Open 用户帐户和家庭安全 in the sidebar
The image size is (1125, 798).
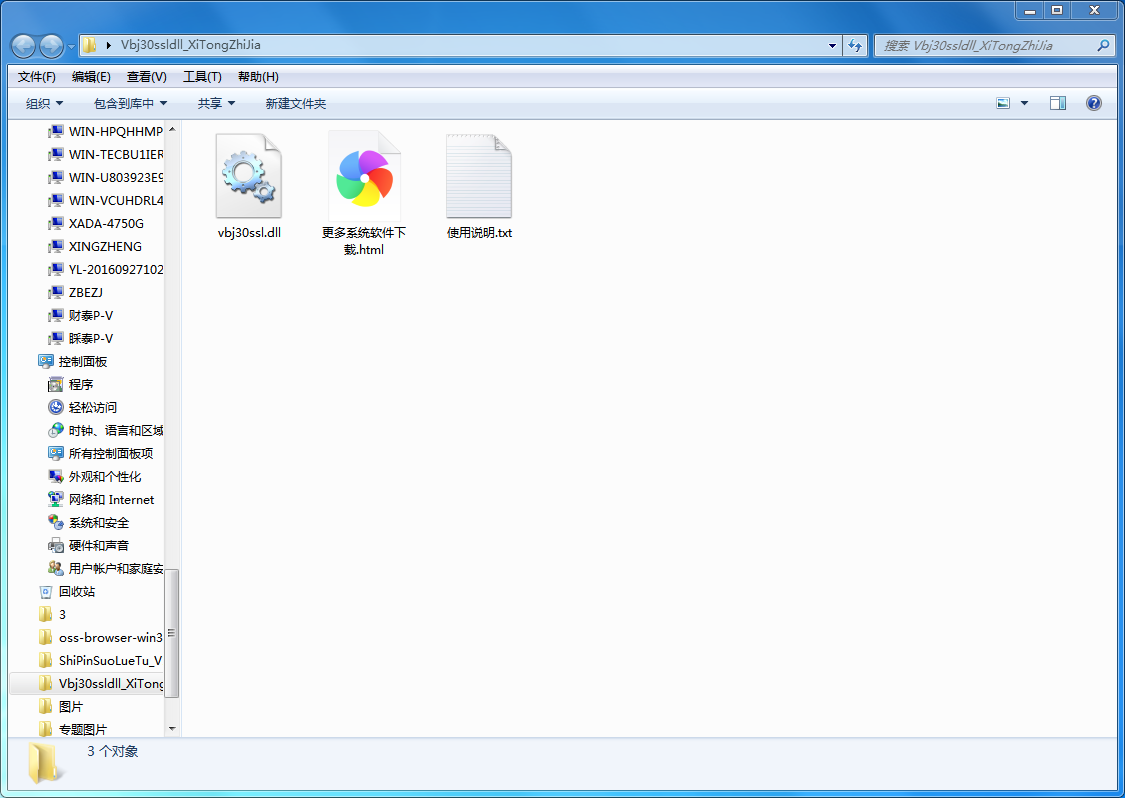tap(105, 568)
